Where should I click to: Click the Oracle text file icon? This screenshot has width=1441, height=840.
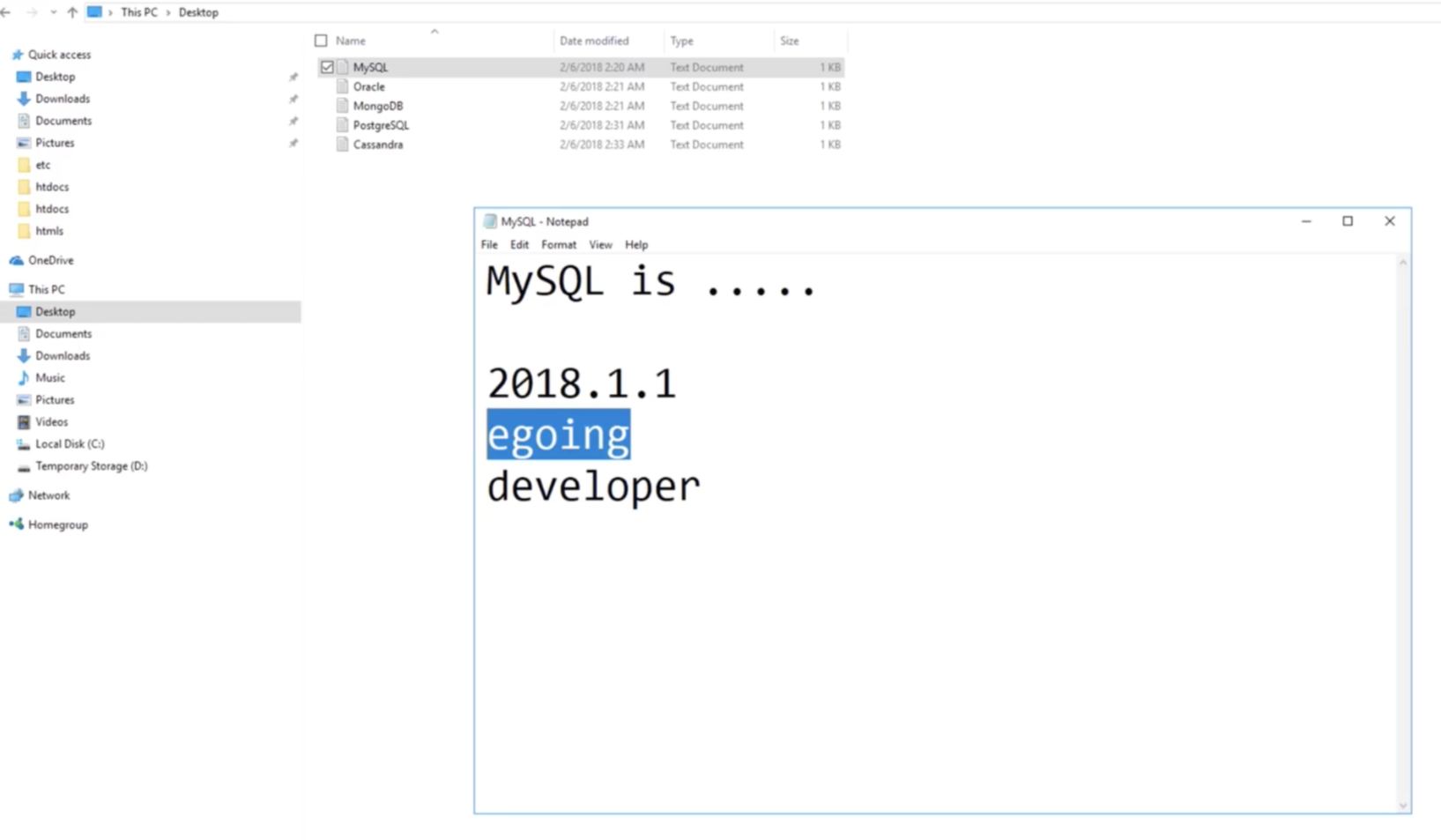(342, 86)
